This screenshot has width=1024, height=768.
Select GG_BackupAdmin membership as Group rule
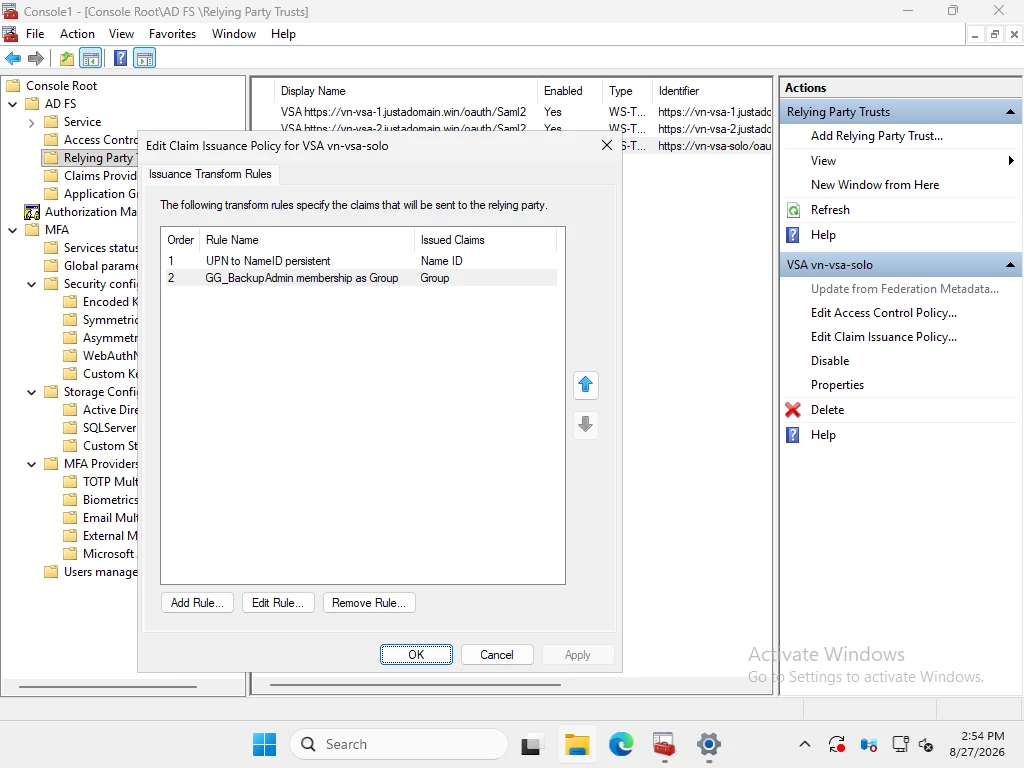[x=361, y=278]
